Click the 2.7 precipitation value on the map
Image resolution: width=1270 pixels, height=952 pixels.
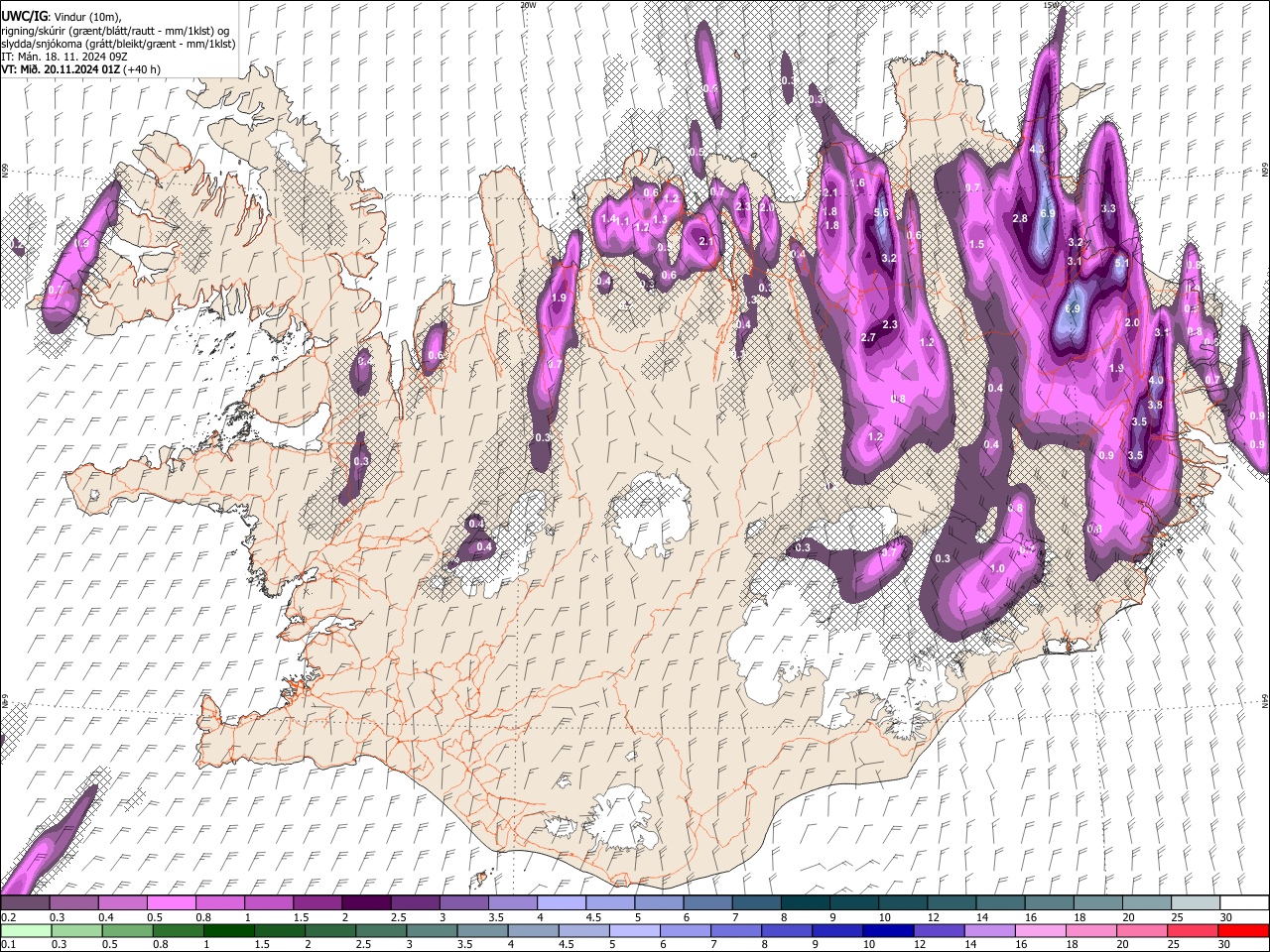868,337
